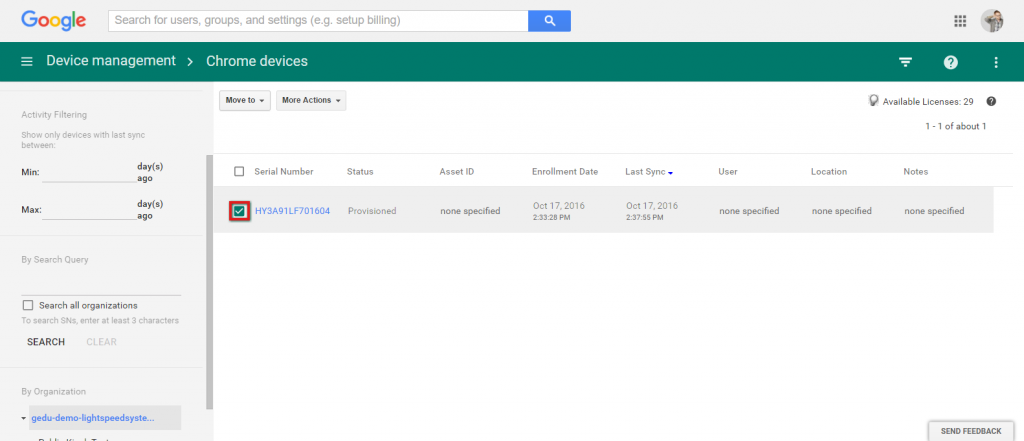
Task: Uncheck device HY3A91LF701604 checkbox
Action: [x=239, y=211]
